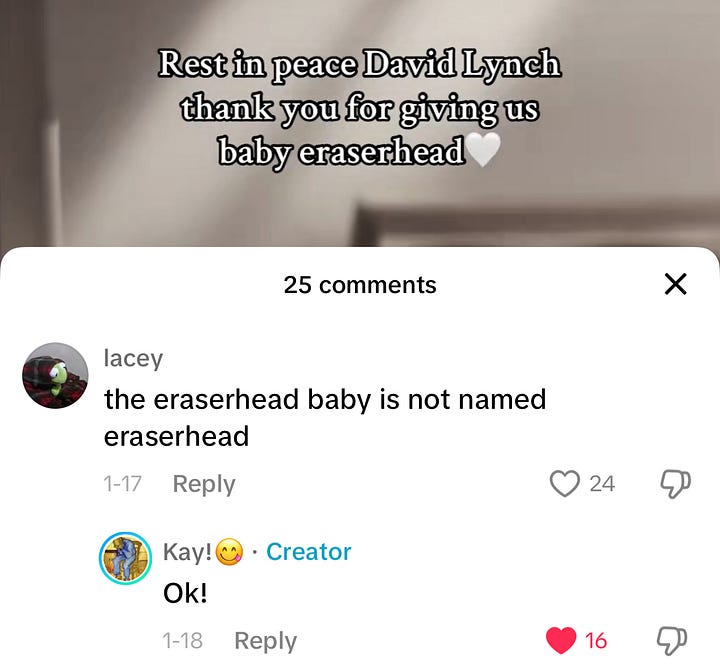Reply to Kay's 'Ok!' comment

(x=265, y=640)
